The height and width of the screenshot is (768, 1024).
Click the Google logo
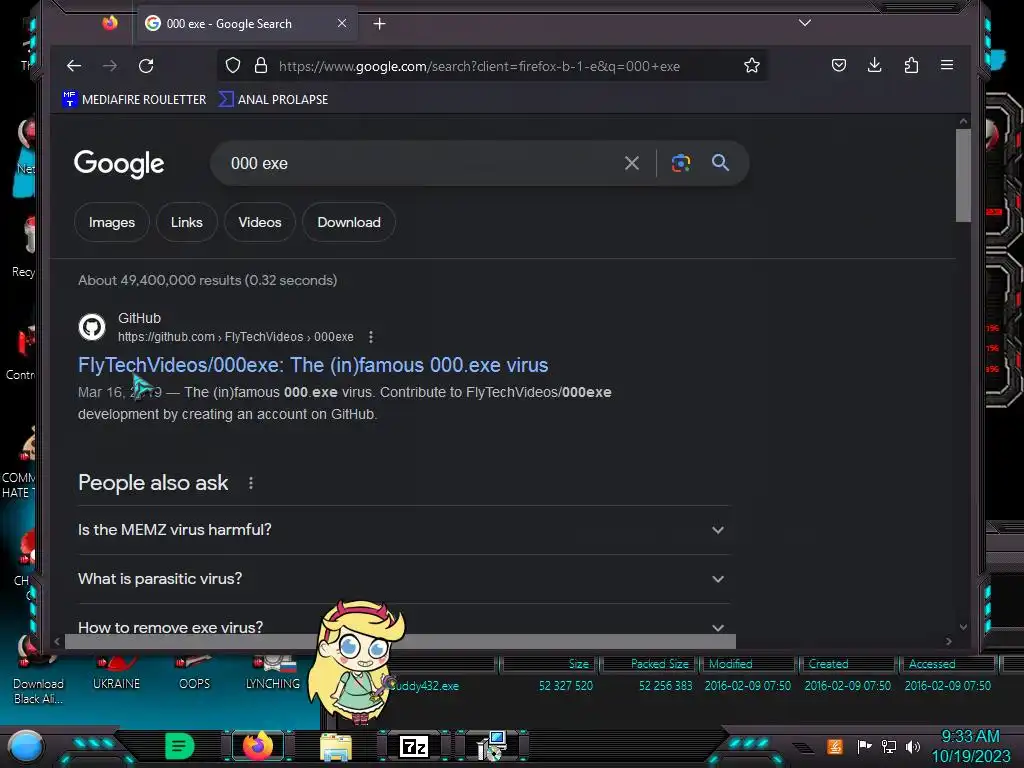[119, 163]
